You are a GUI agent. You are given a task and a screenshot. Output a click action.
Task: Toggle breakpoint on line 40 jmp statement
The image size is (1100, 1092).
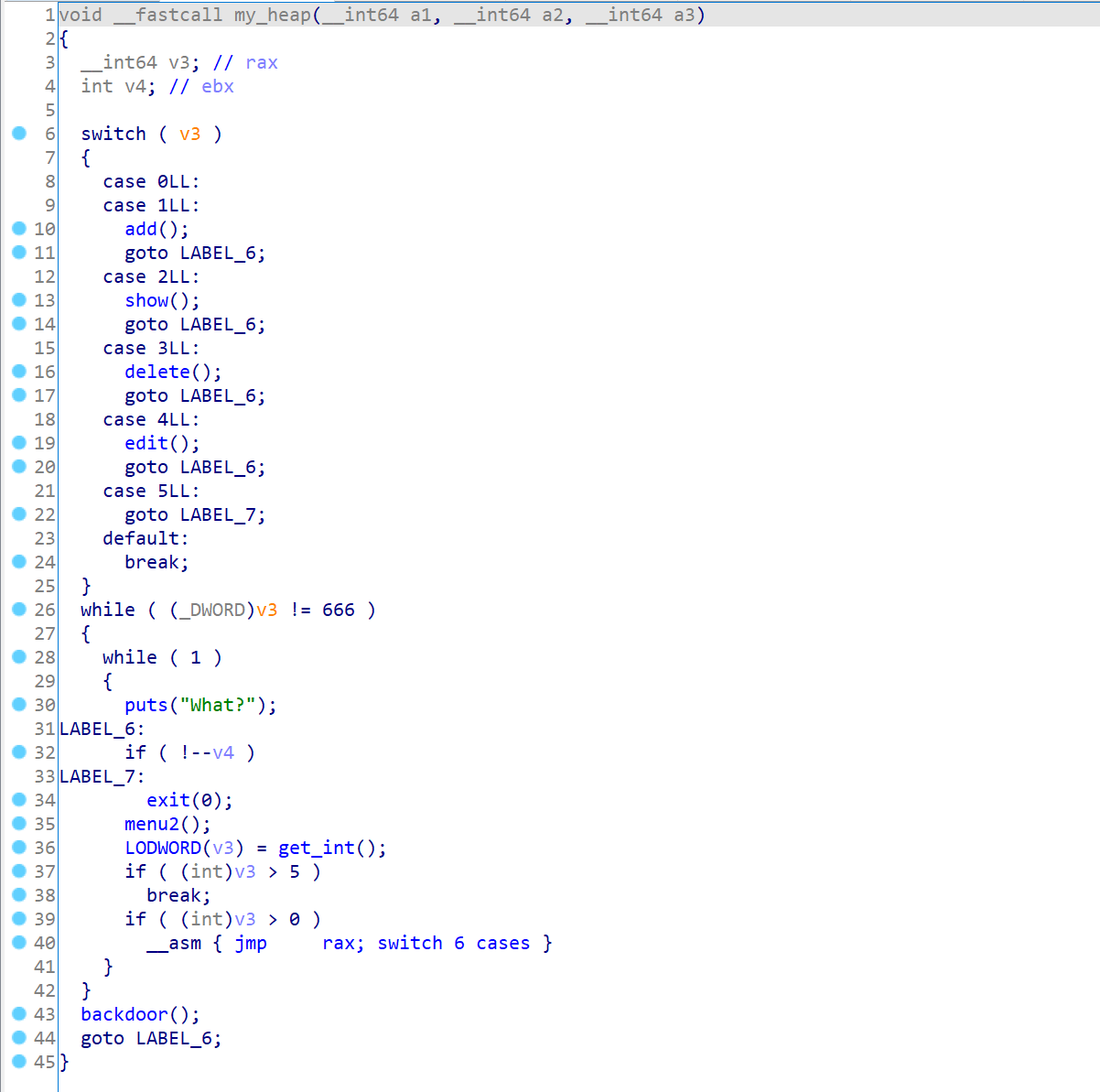(19, 943)
